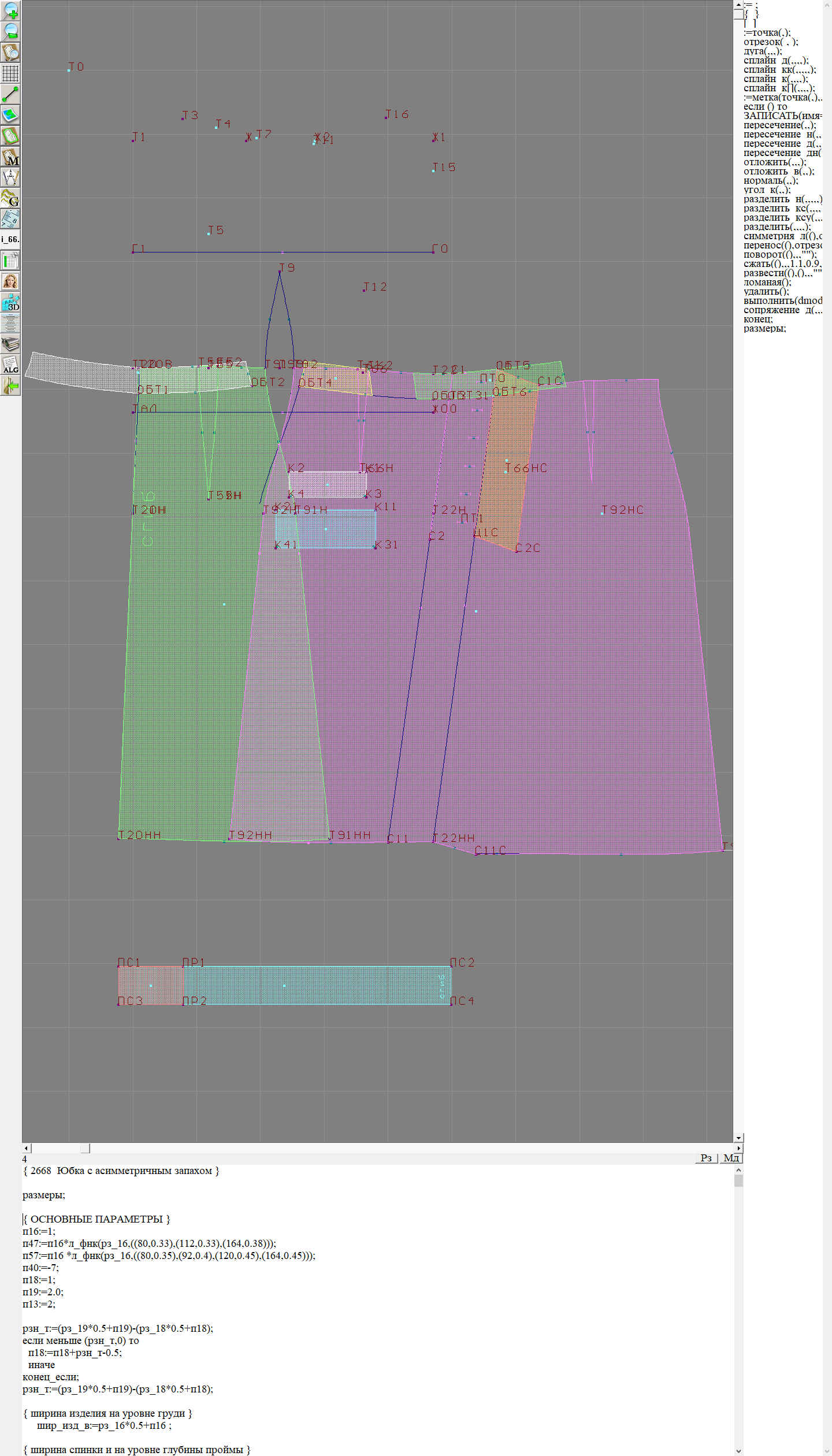Select the line segment tool with green endpoints
The height and width of the screenshot is (1456, 832).
[10, 94]
